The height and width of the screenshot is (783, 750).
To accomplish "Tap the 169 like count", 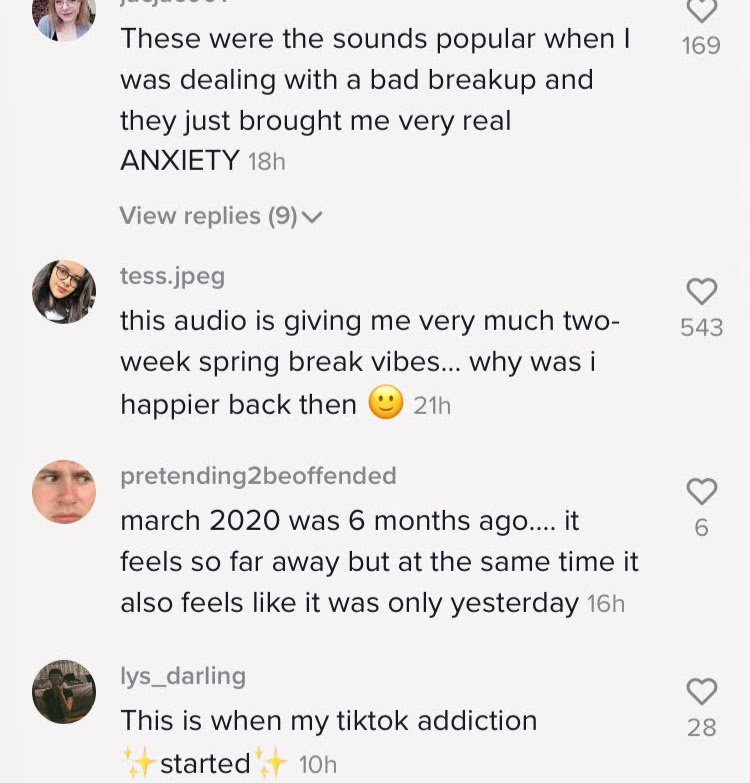I will point(702,46).
